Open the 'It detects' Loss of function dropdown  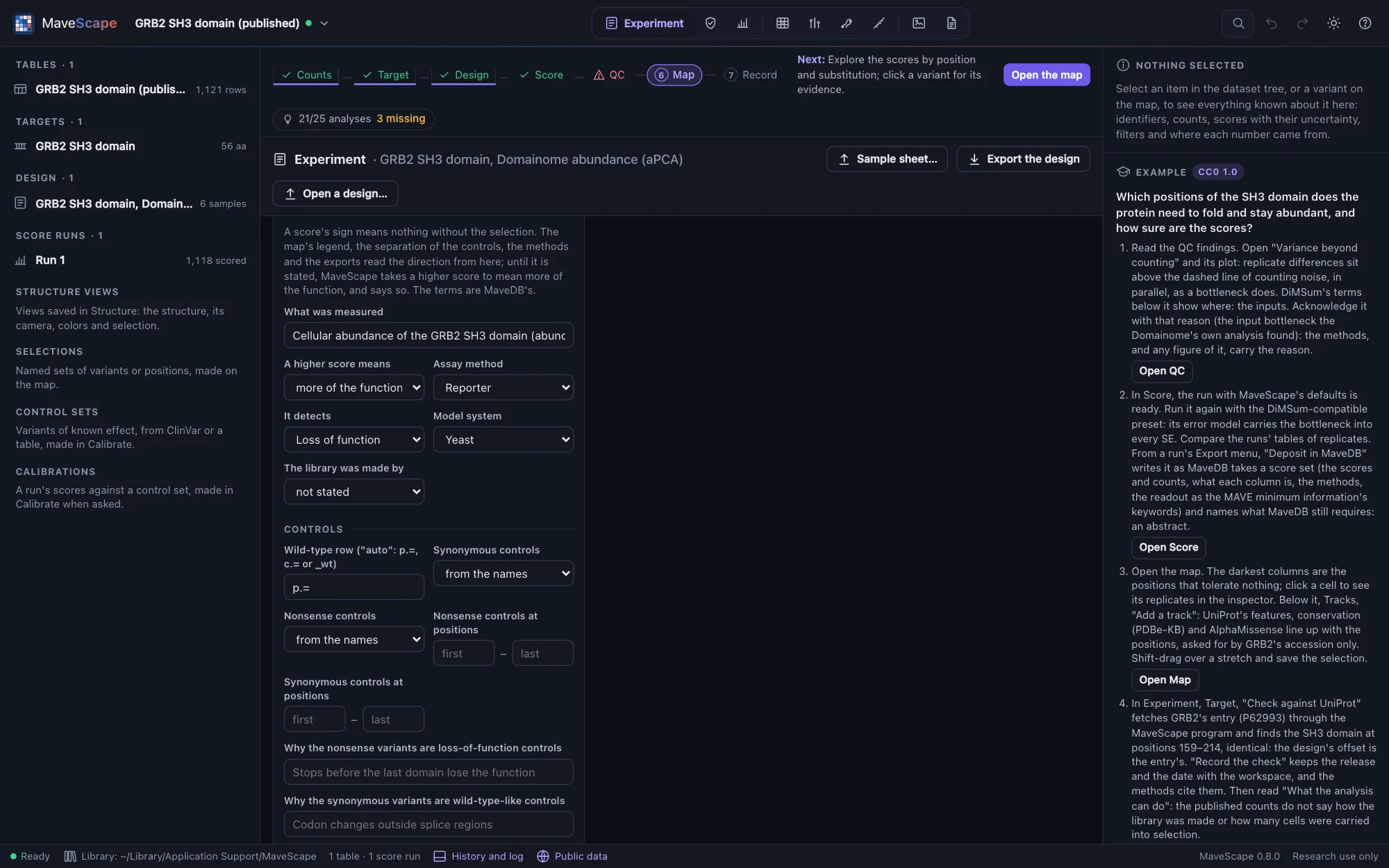point(354,440)
